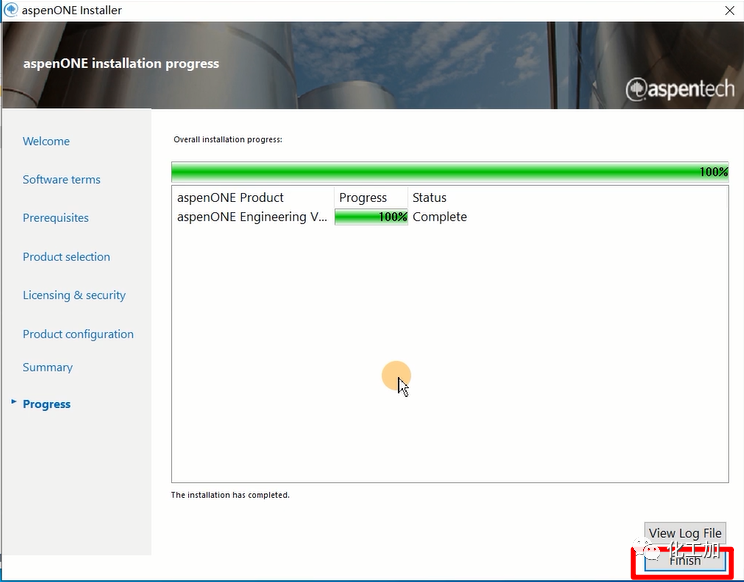The width and height of the screenshot is (744, 582).
Task: Click the Status column header
Action: pyautogui.click(x=430, y=198)
